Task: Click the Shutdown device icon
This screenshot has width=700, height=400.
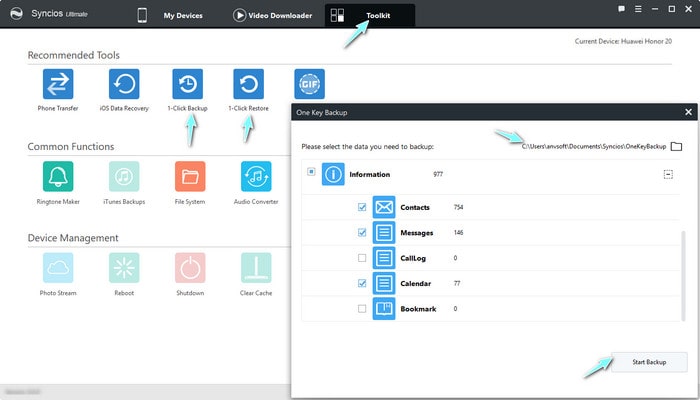Action: click(190, 268)
